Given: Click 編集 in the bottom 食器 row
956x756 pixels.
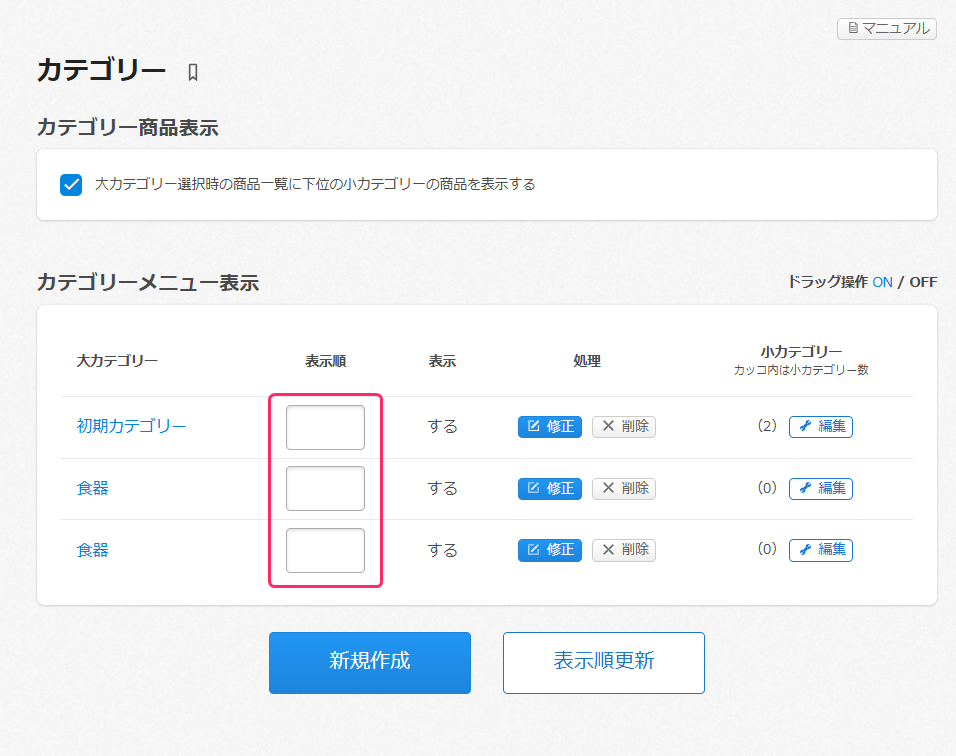Looking at the screenshot, I should click(x=820, y=550).
